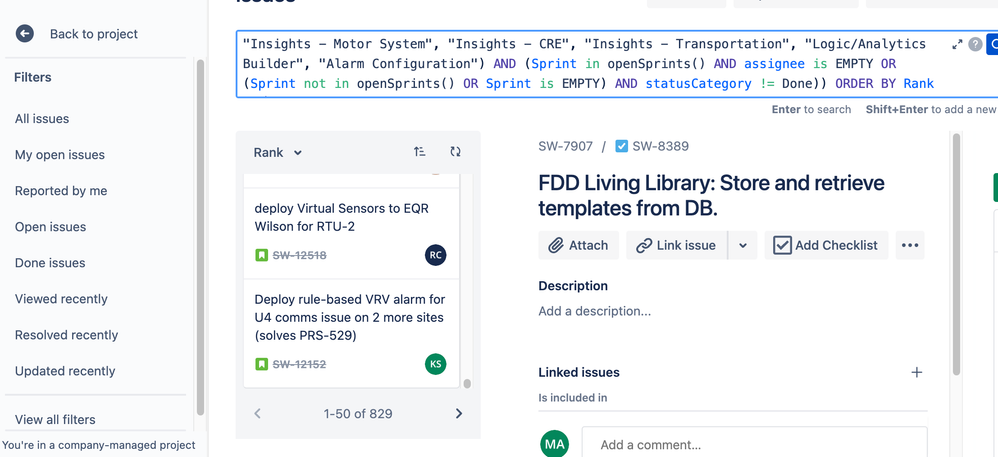Select deploy Virtual Sensors to EQR Wilson card
Image resolution: width=998 pixels, height=457 pixels.
coord(351,234)
